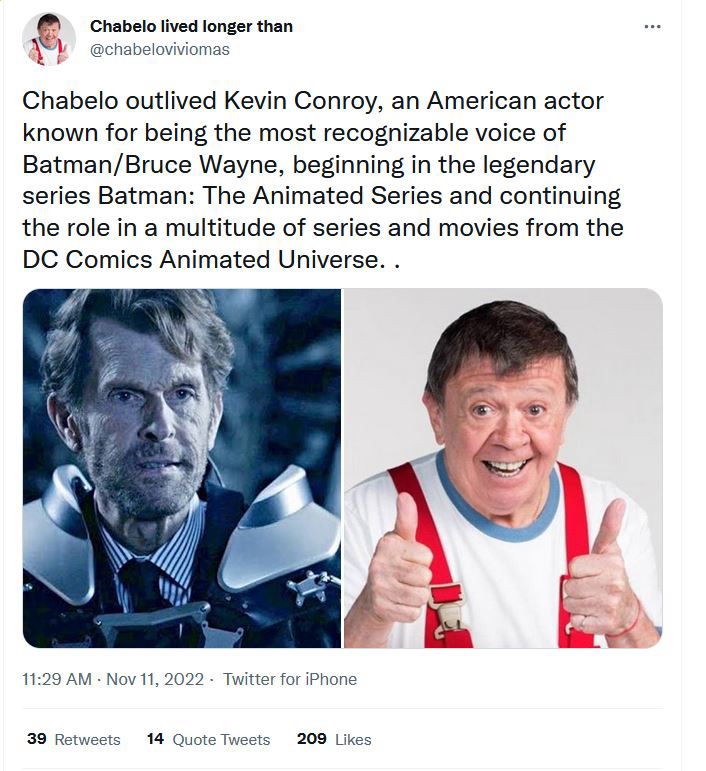Open the right photo of the thumbs-up man

(502, 468)
